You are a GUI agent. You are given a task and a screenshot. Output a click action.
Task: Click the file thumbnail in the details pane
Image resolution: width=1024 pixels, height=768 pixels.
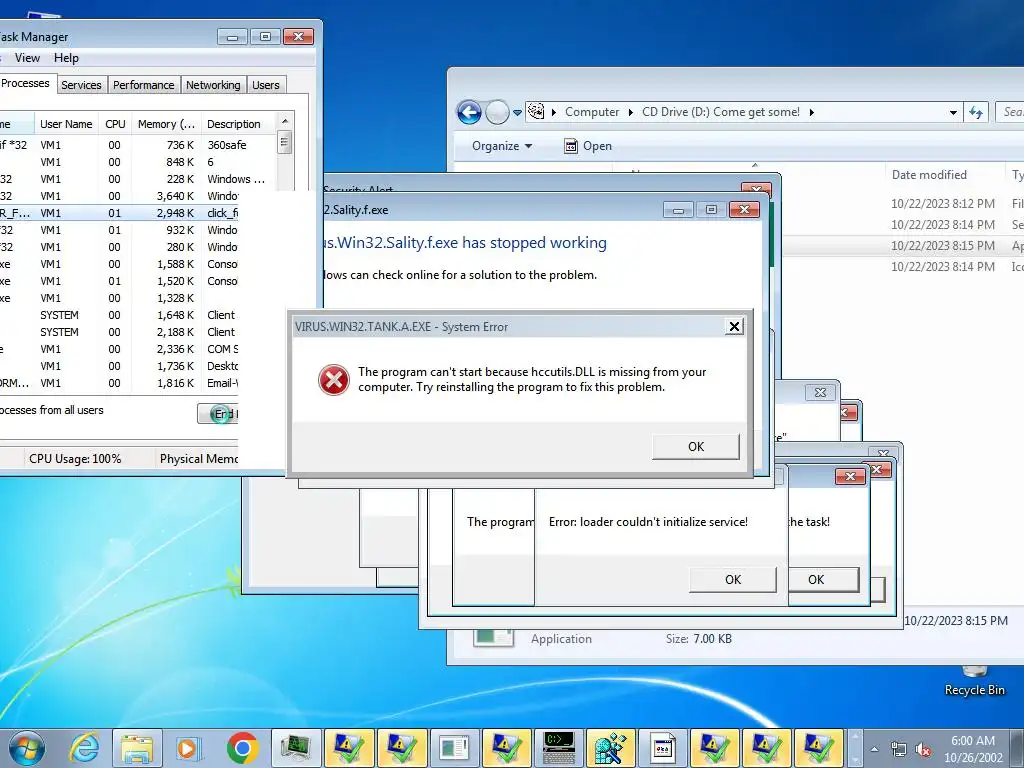tap(494, 637)
